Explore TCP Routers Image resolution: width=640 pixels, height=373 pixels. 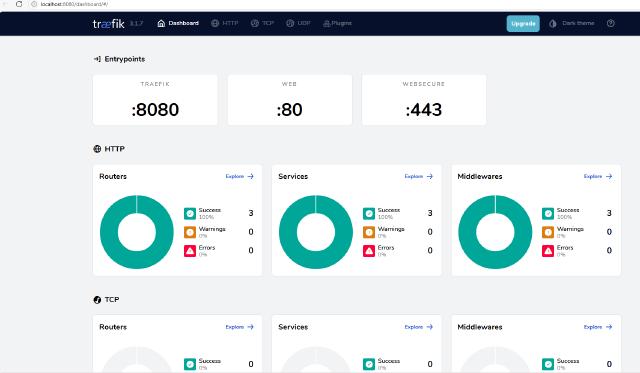[240, 327]
